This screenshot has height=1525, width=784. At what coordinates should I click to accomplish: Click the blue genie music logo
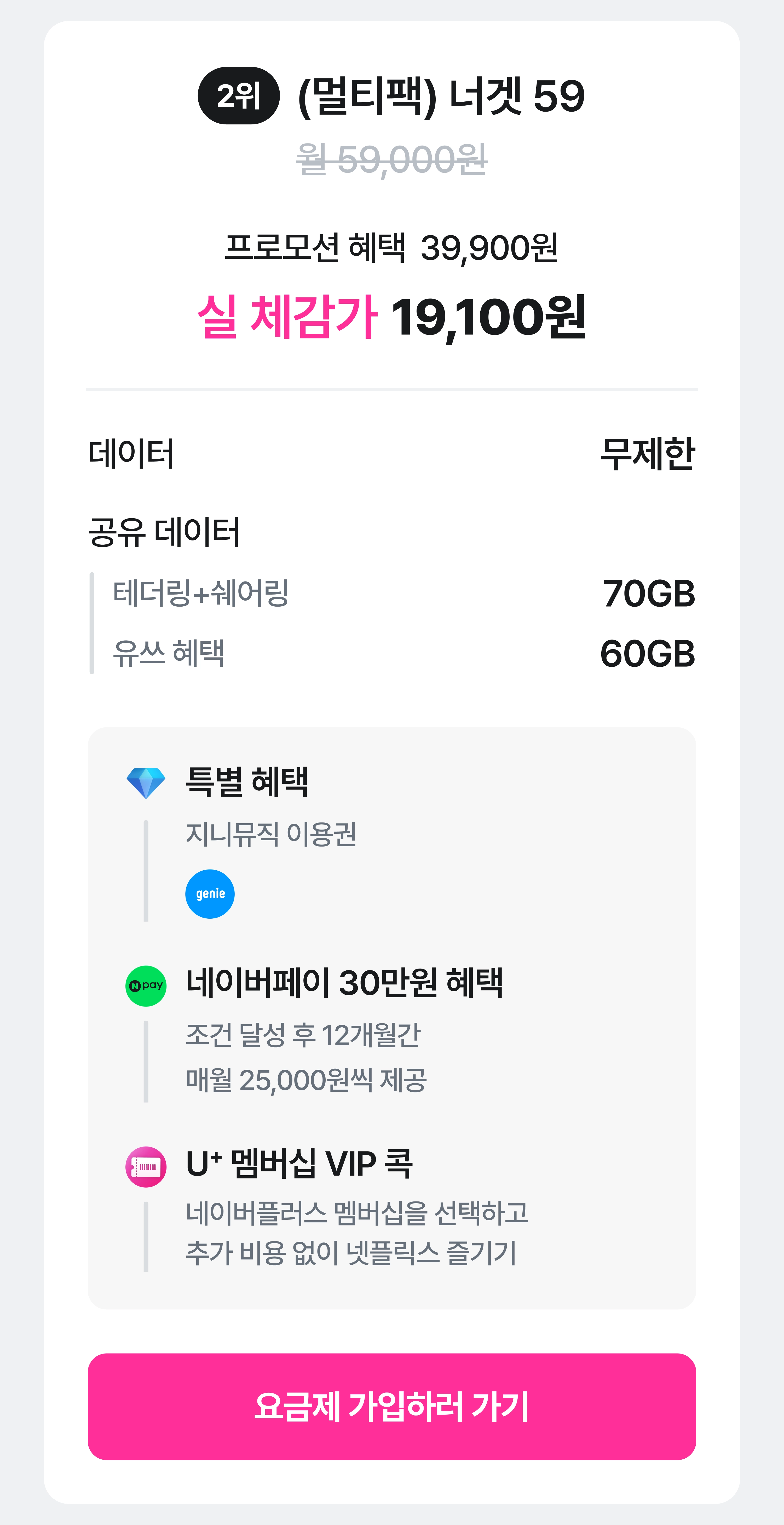210,894
